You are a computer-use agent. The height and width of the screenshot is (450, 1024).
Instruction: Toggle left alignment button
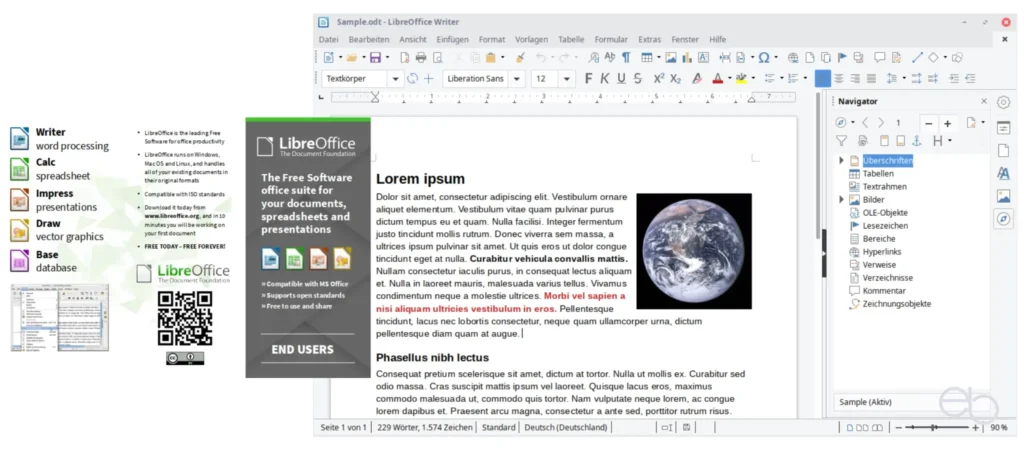pos(822,78)
